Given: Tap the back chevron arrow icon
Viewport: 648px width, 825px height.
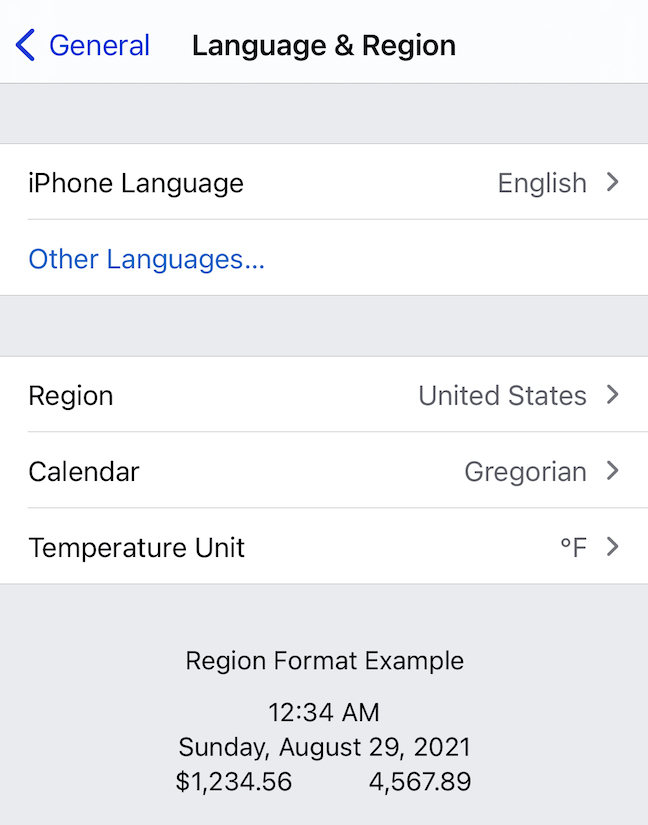Looking at the screenshot, I should [x=26, y=45].
